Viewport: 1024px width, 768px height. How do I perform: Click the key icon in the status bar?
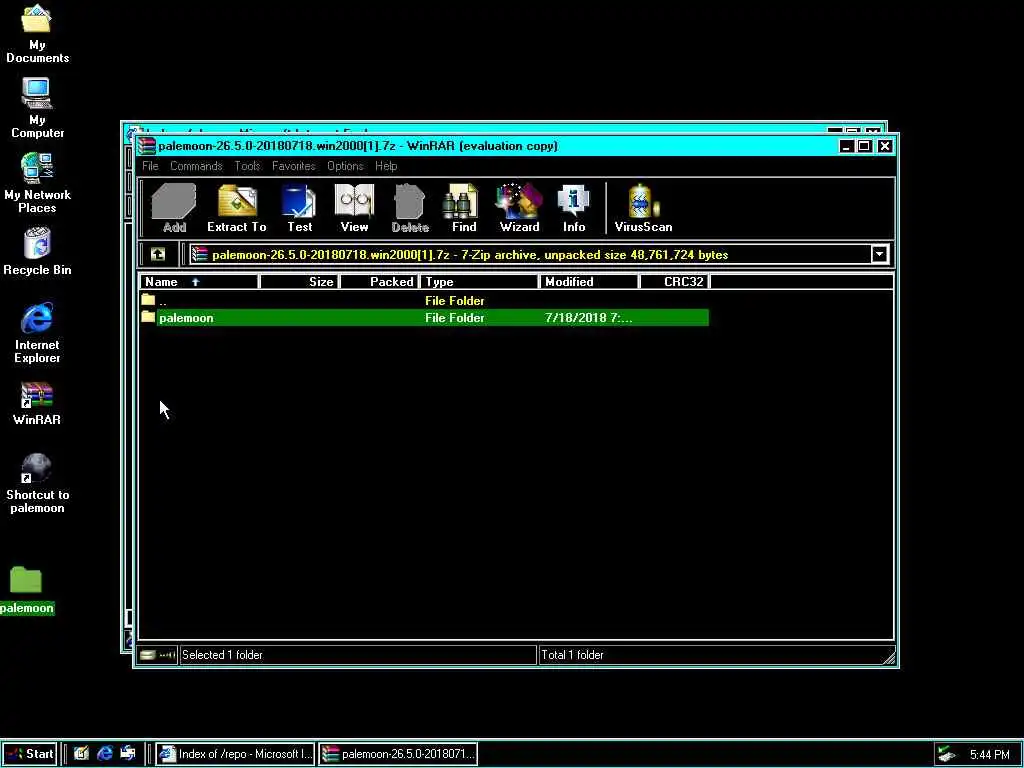point(168,655)
